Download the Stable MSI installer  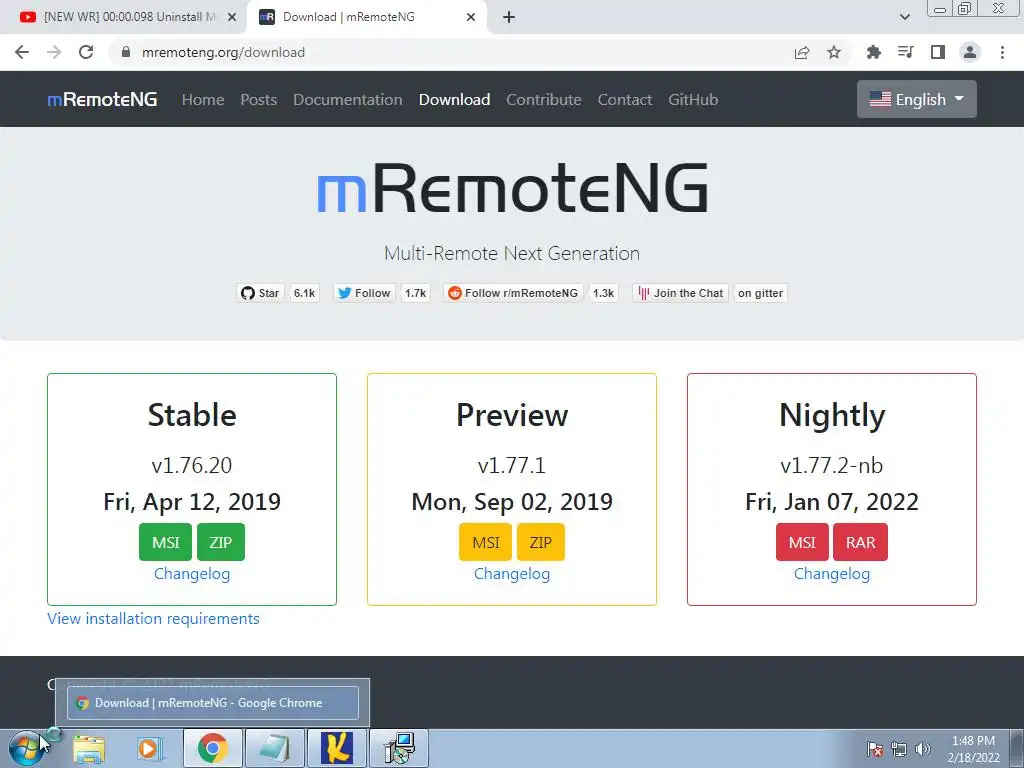(x=165, y=542)
